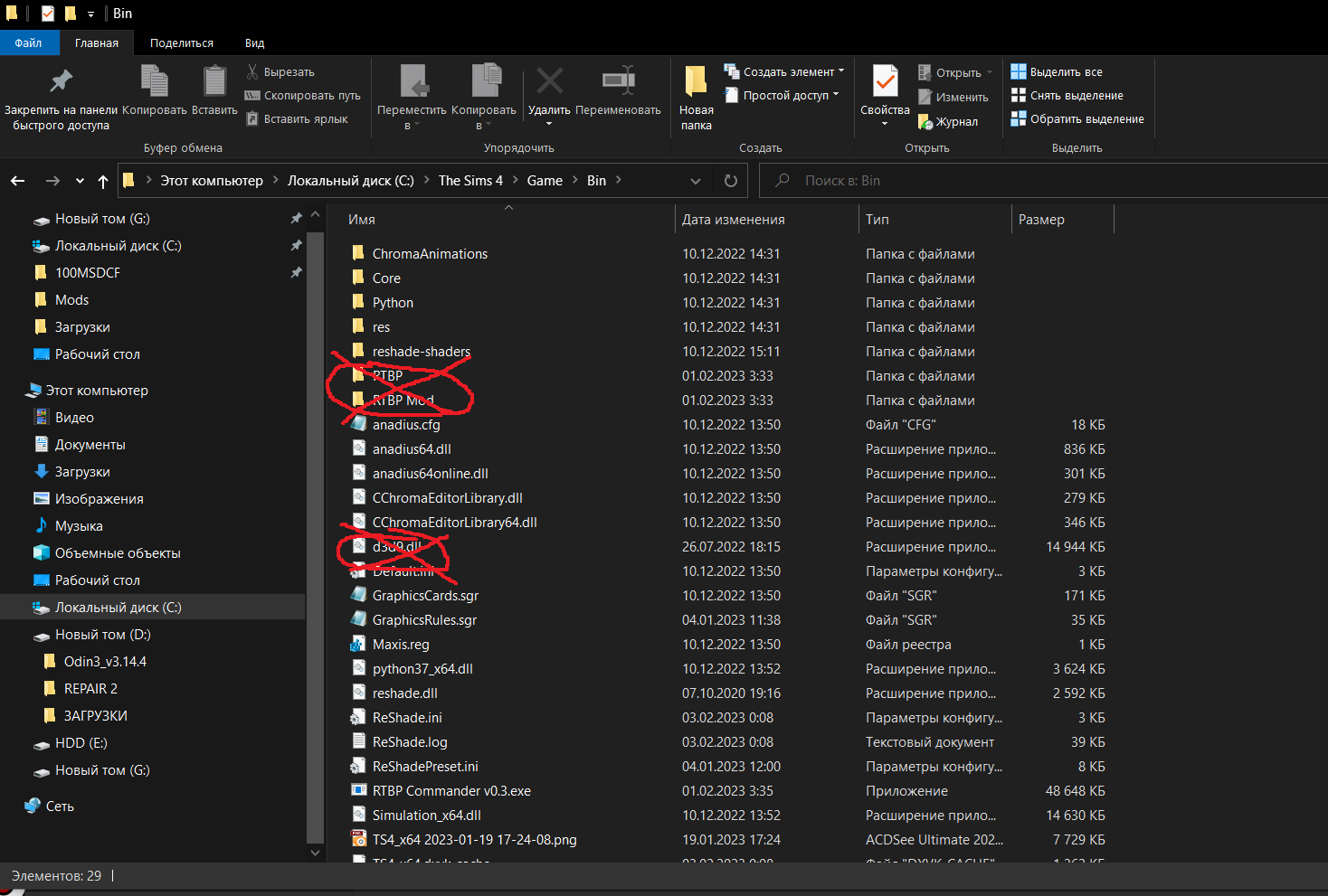Open 100MSDCF in the navigation pane
Screen dimensions: 1328x896
(87, 273)
